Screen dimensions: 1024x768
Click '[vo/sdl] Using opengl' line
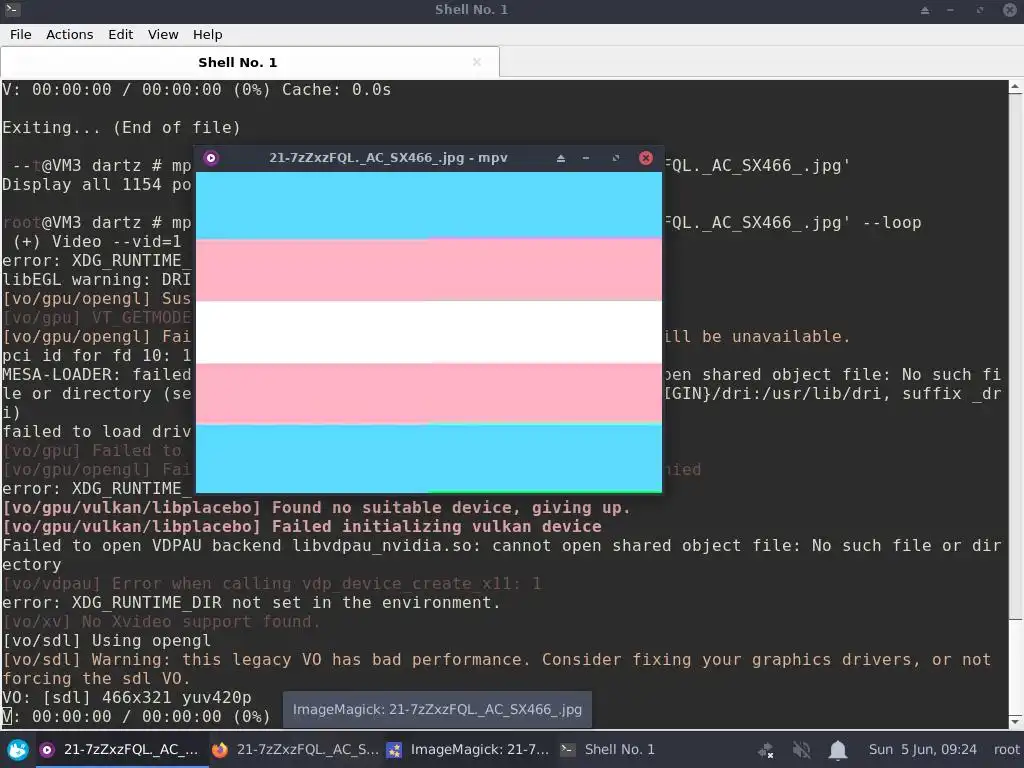[x=106, y=641]
